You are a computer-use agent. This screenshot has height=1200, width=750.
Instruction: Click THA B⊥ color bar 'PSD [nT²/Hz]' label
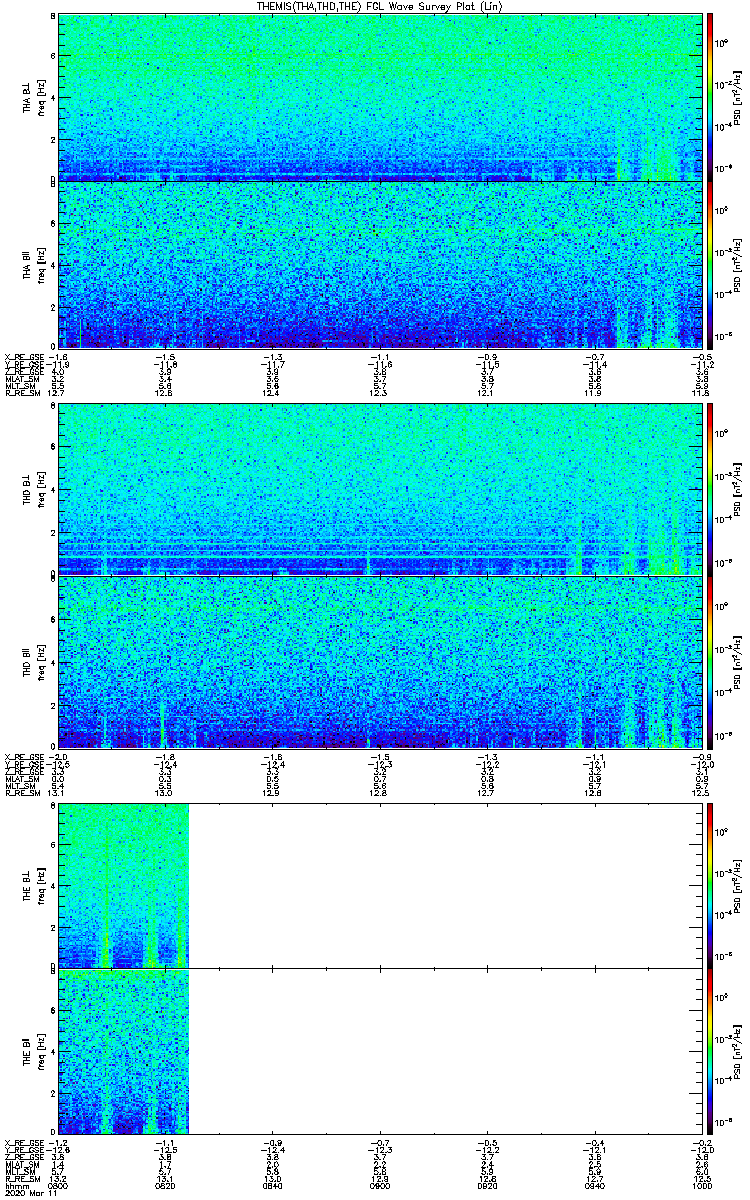[x=738, y=97]
